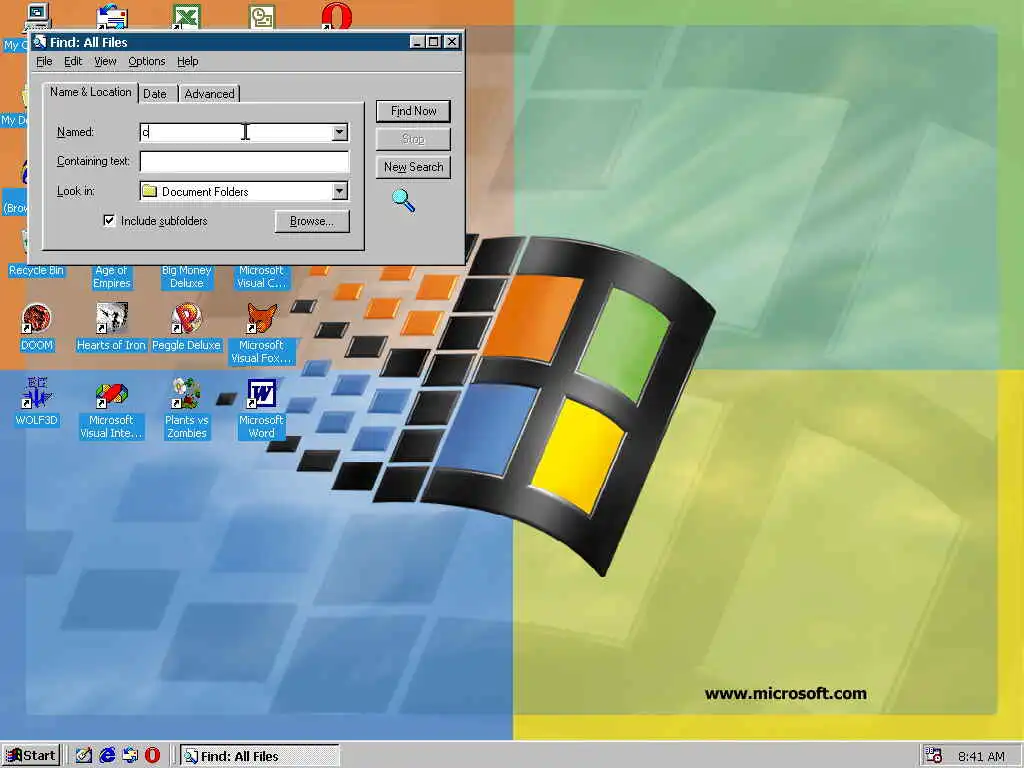Open the Edit menu
The height and width of the screenshot is (768, 1024).
click(72, 61)
